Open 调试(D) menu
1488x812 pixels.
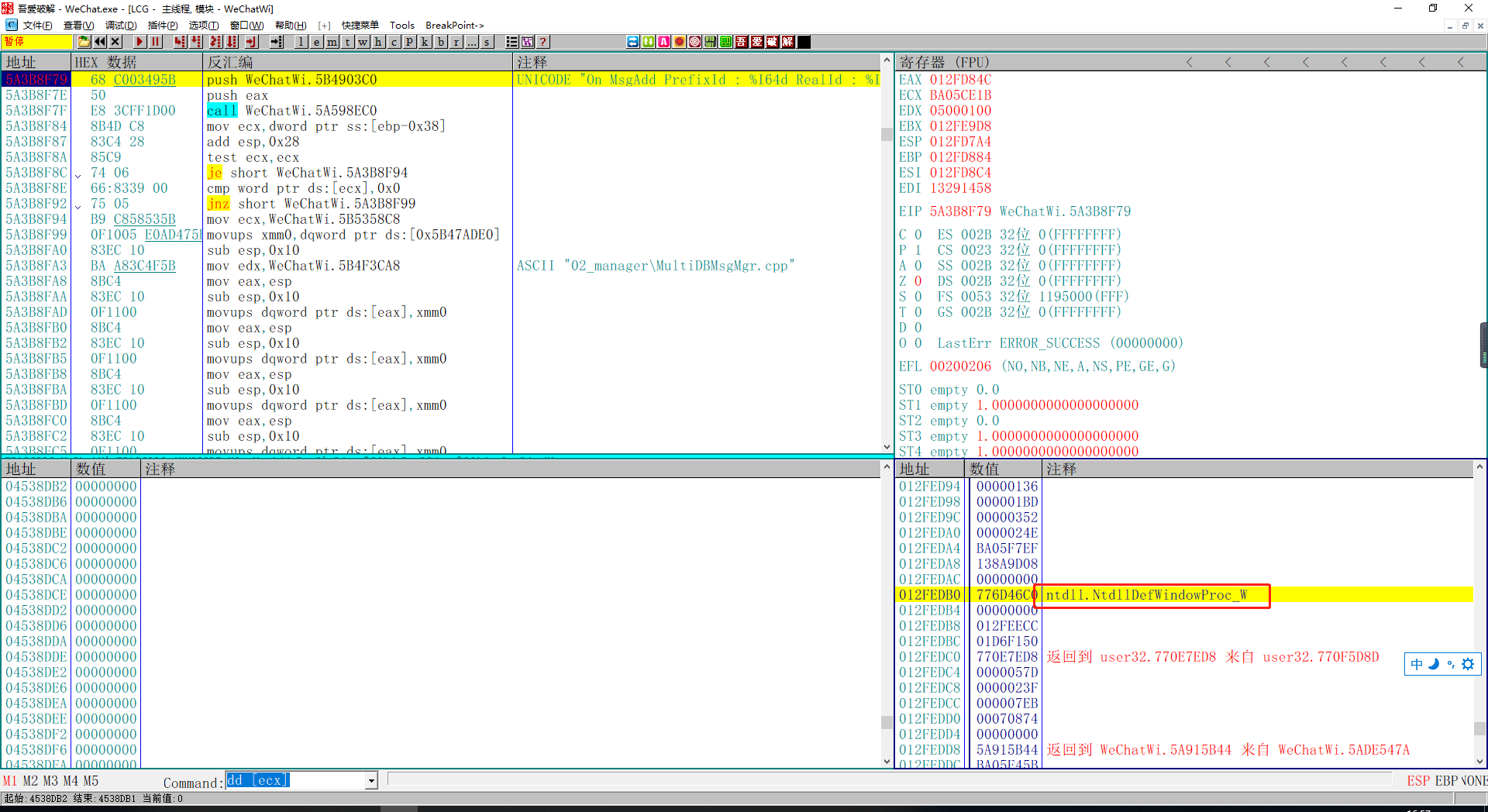(121, 26)
